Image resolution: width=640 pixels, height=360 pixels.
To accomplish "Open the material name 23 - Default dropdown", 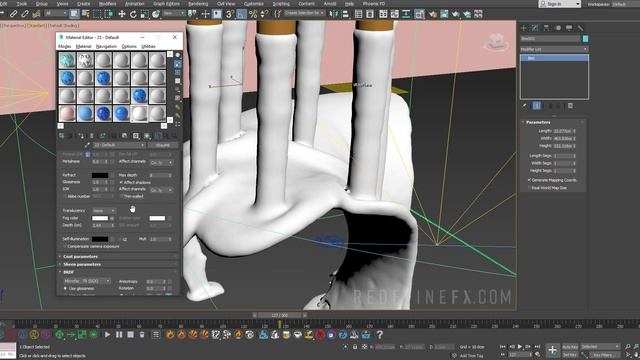I will pos(119,145).
